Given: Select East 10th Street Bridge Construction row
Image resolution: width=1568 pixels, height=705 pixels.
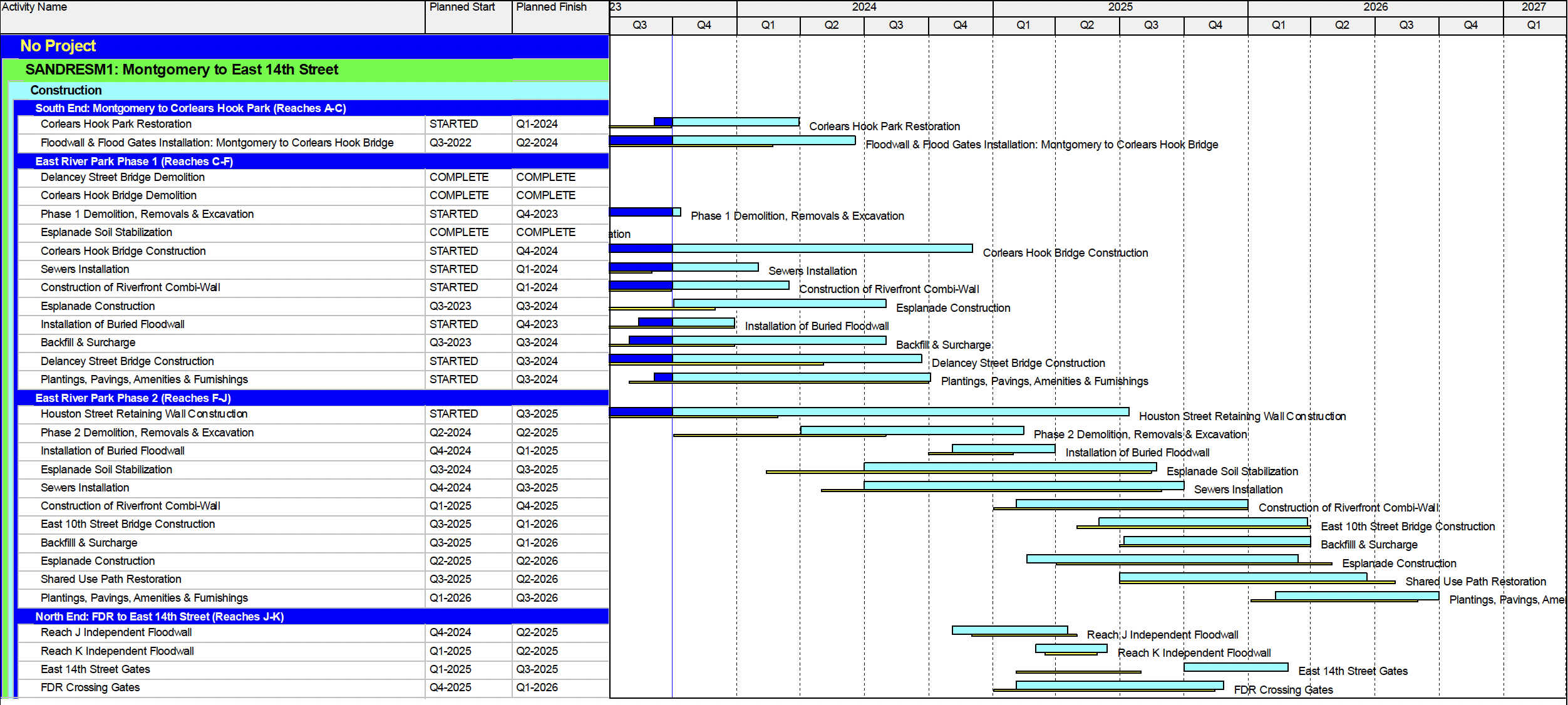Looking at the screenshot, I should (x=312, y=524).
